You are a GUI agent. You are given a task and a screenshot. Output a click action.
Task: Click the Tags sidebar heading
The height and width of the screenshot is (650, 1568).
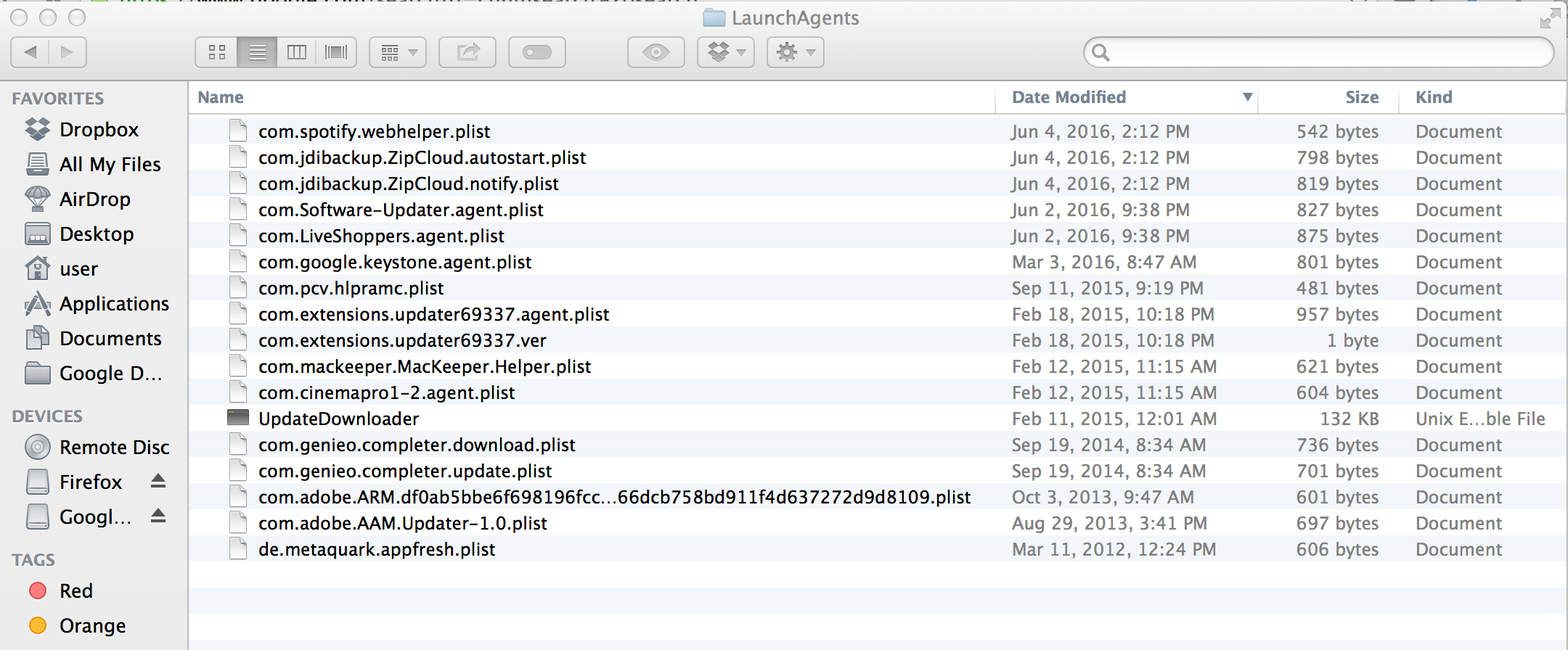(33, 559)
